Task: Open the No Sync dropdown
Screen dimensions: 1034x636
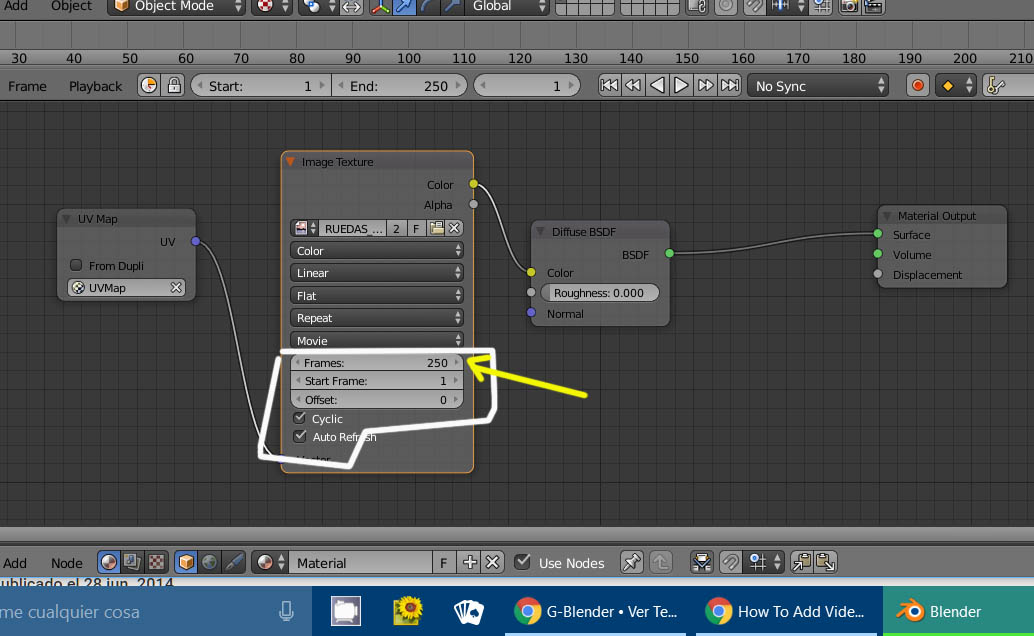Action: [817, 86]
